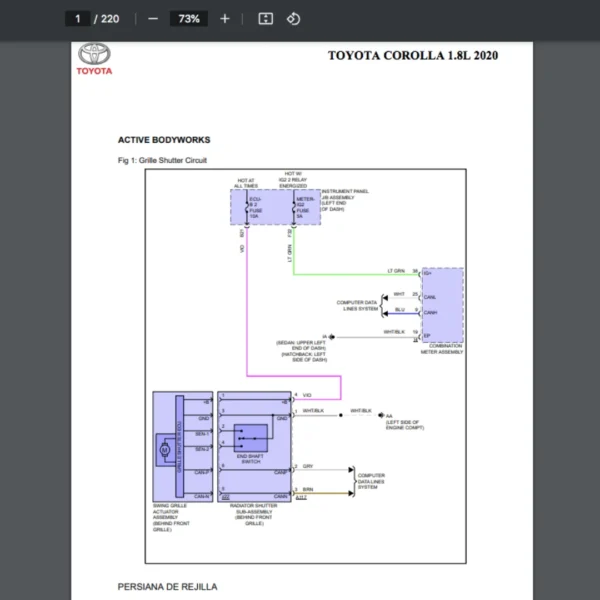The height and width of the screenshot is (600, 600).
Task: Click the INSTRUMENT PANEL J/B ASSEMBLY label
Action: click(x=345, y=200)
